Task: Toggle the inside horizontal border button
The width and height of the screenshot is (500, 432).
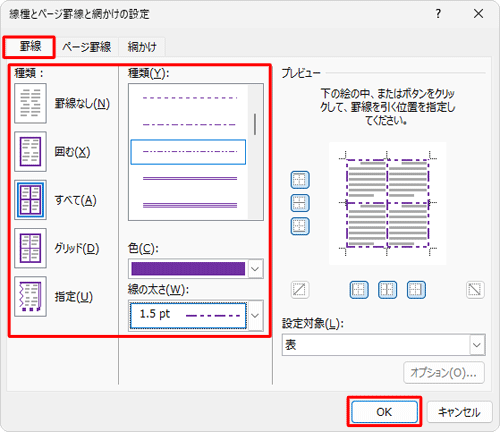Action: point(300,203)
